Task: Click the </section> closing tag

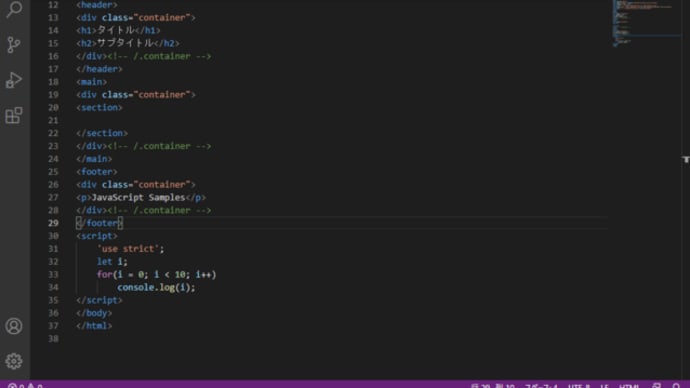Action: pos(102,133)
